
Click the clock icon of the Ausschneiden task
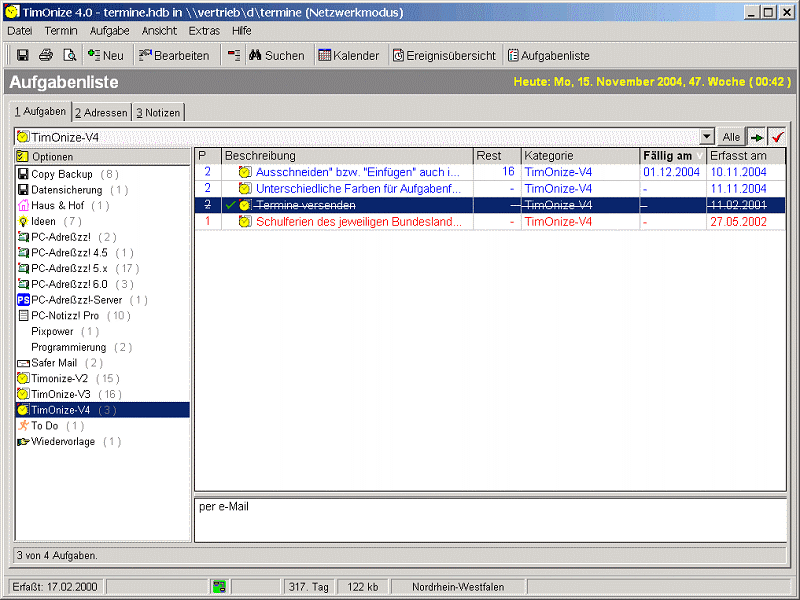point(245,172)
